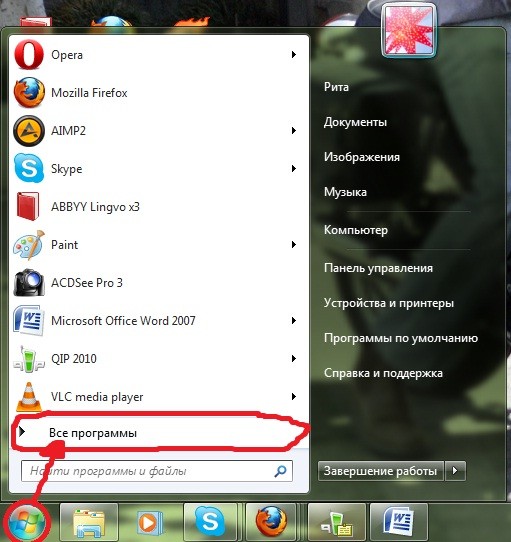The width and height of the screenshot is (511, 542).
Task: Open the Opera browser icon
Action: [29, 55]
